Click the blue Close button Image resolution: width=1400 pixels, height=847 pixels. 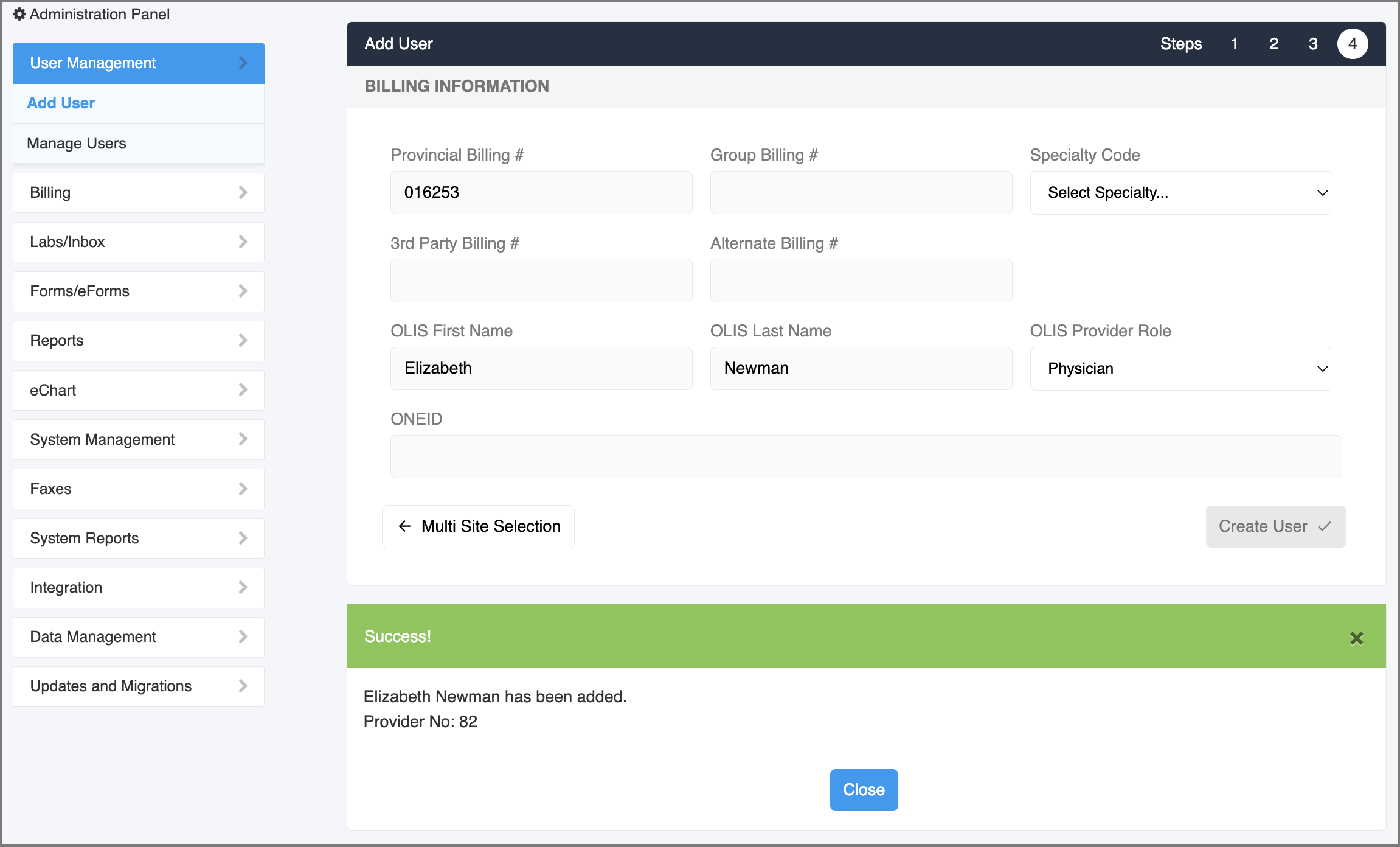tap(864, 790)
